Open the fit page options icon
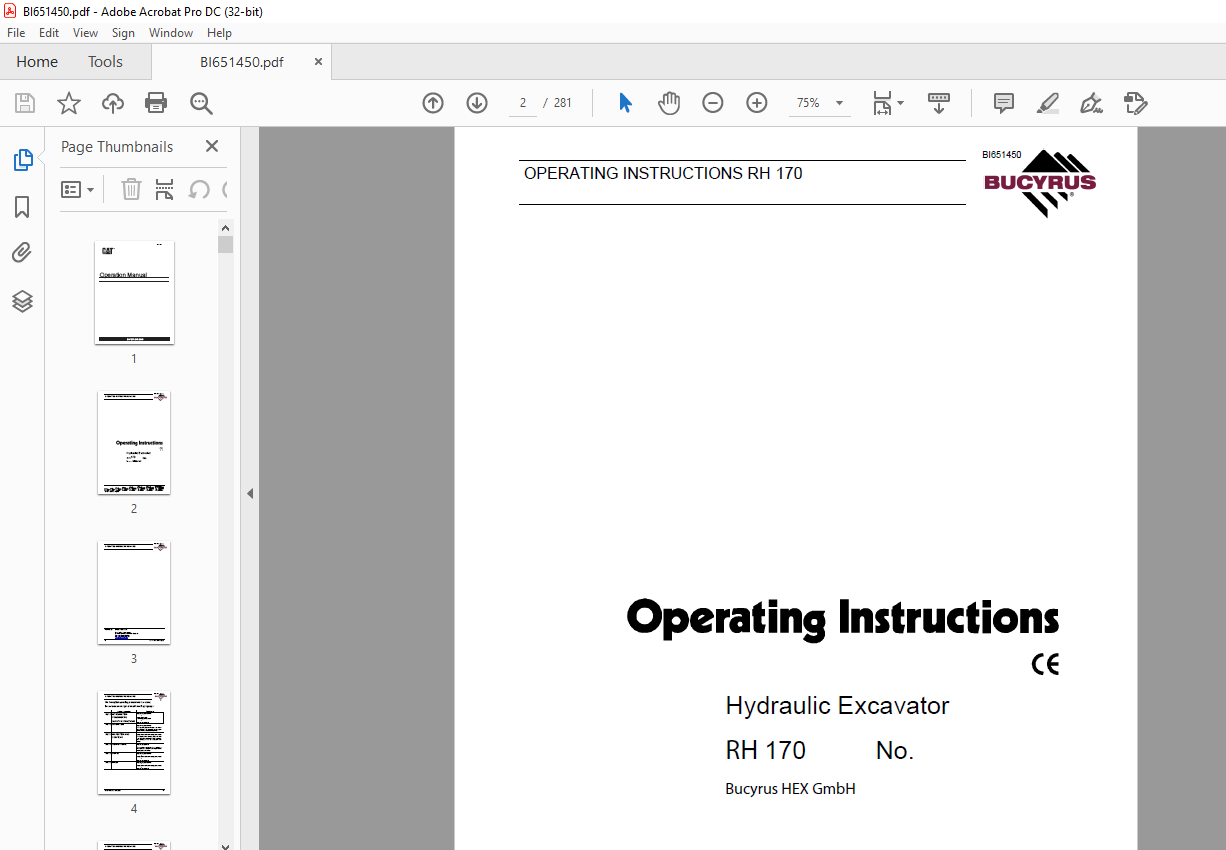1226x850 pixels. click(882, 103)
